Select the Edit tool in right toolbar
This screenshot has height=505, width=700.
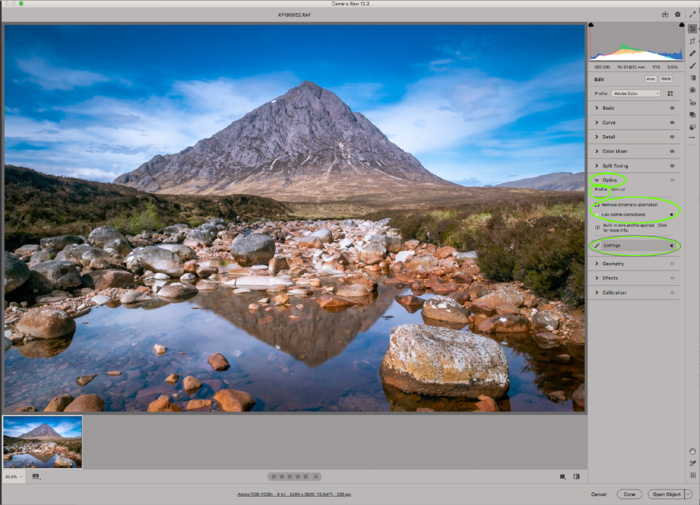click(692, 29)
